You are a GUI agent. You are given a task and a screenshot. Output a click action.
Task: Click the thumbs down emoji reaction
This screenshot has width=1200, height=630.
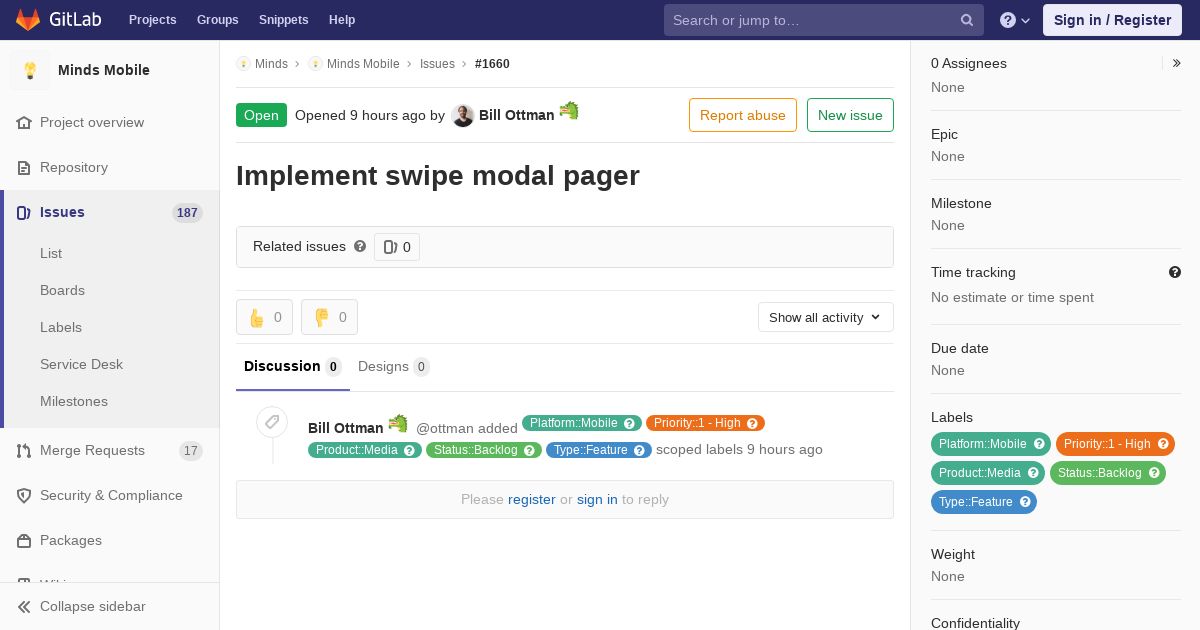pos(329,317)
